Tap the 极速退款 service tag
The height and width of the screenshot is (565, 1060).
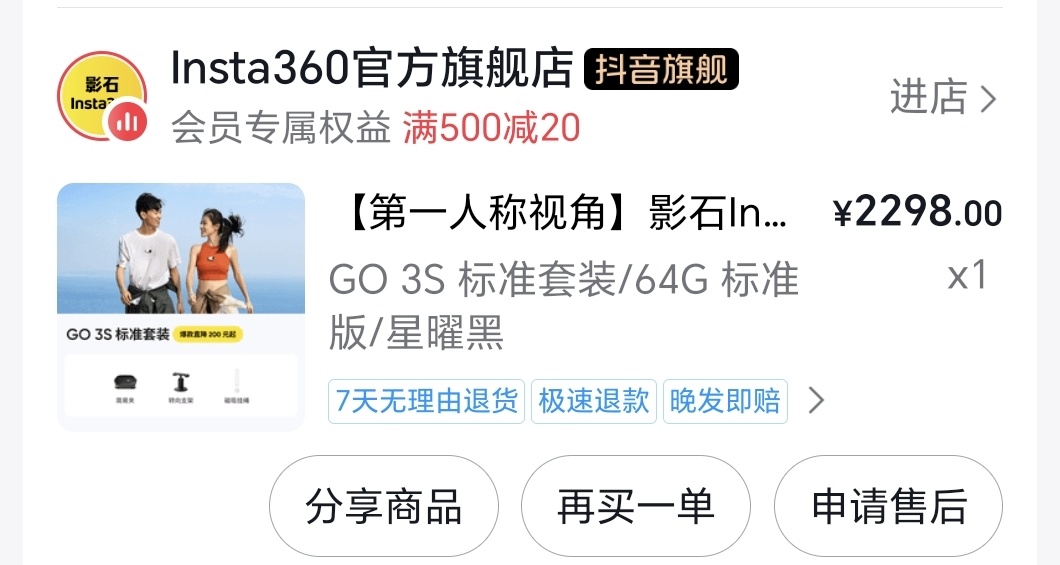tap(594, 401)
